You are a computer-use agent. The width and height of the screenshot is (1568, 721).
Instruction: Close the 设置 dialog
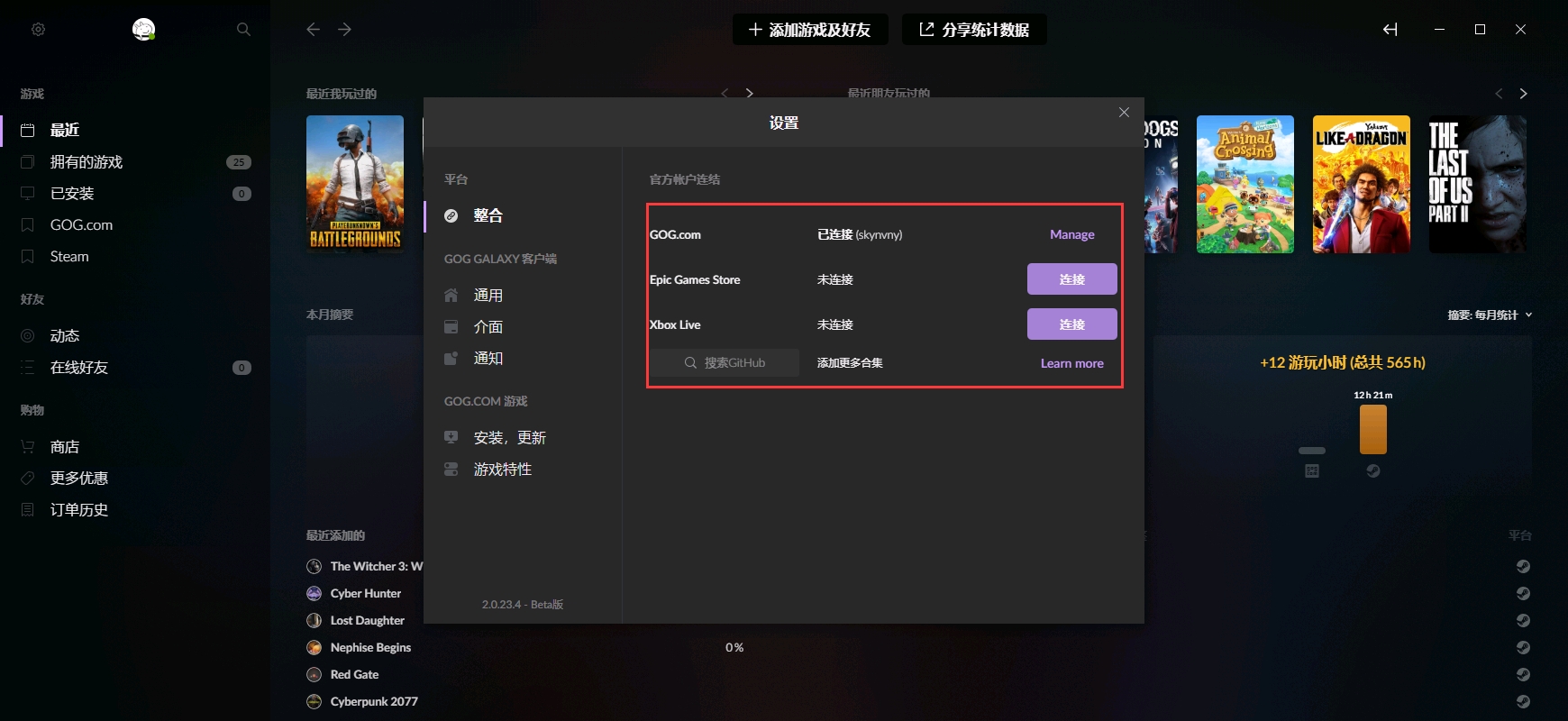[1124, 113]
